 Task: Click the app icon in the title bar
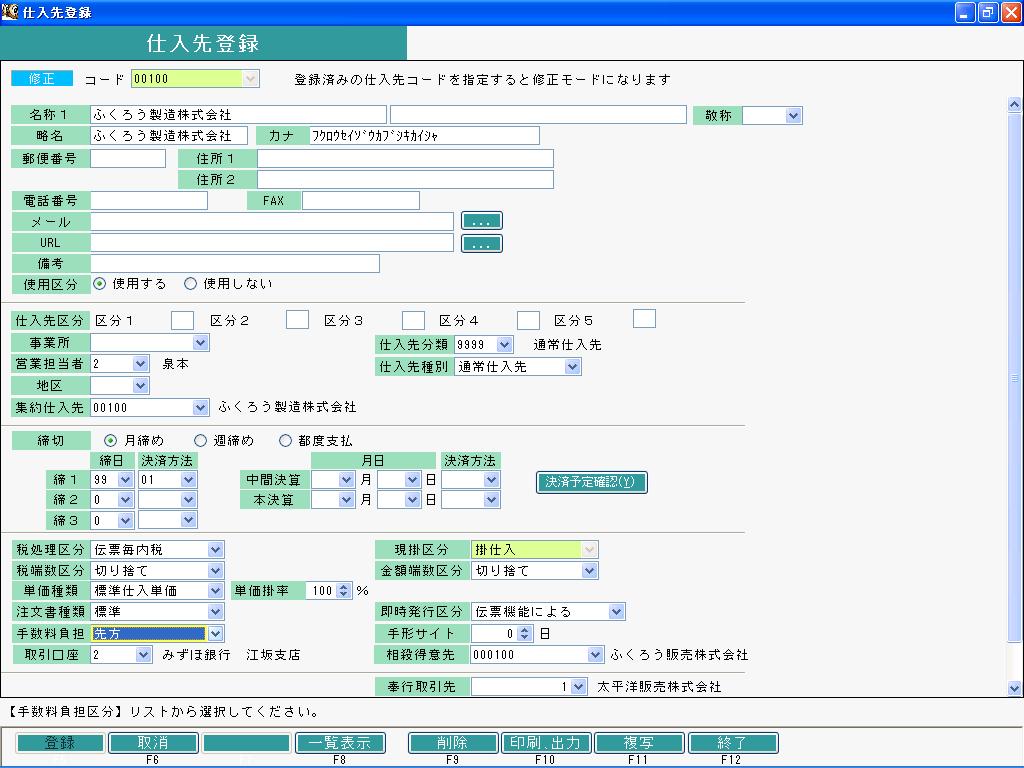point(10,11)
